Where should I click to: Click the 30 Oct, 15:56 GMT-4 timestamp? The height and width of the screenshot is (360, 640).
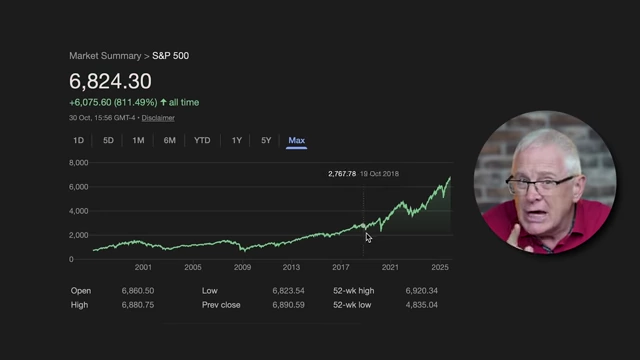tap(102, 118)
